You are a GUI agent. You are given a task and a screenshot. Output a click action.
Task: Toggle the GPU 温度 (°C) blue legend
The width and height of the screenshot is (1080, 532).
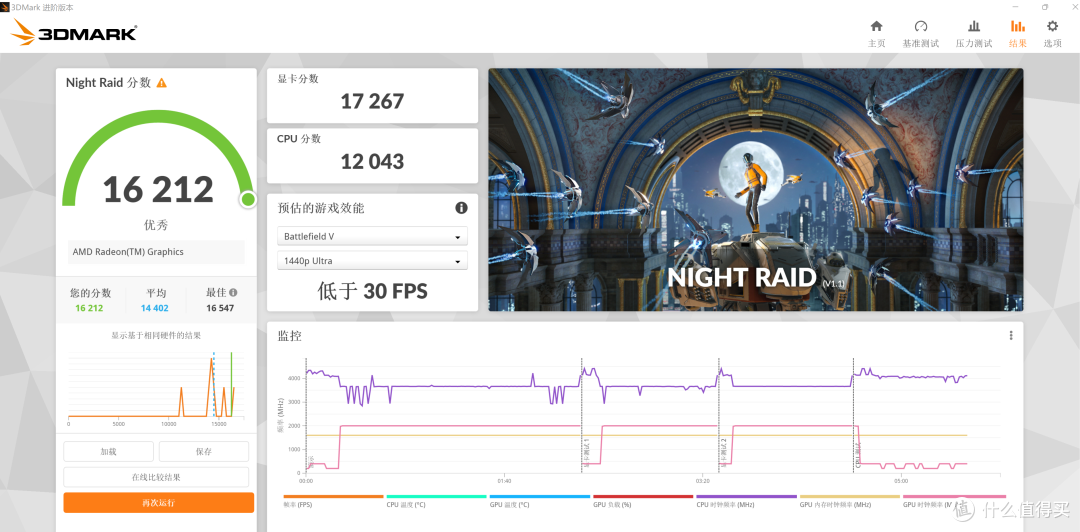click(x=540, y=500)
